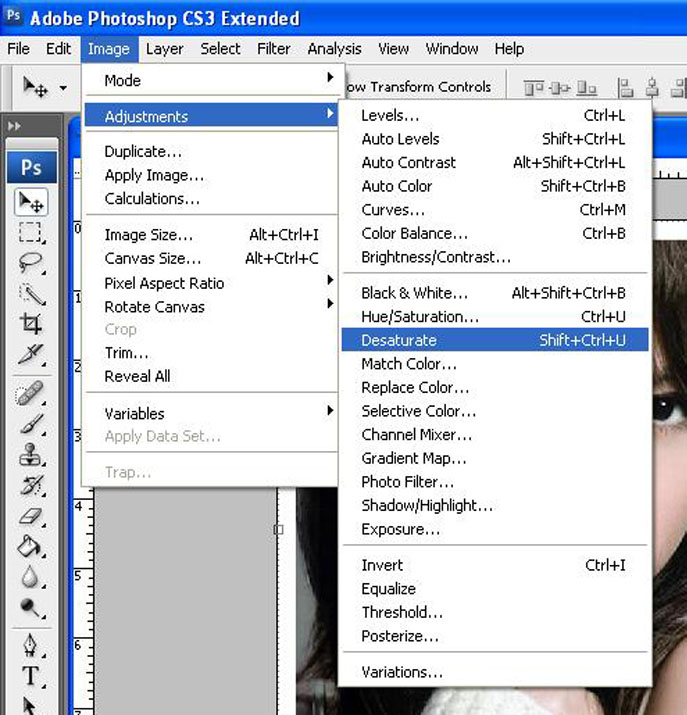Expand the Variables submenu

pyautogui.click(x=211, y=413)
